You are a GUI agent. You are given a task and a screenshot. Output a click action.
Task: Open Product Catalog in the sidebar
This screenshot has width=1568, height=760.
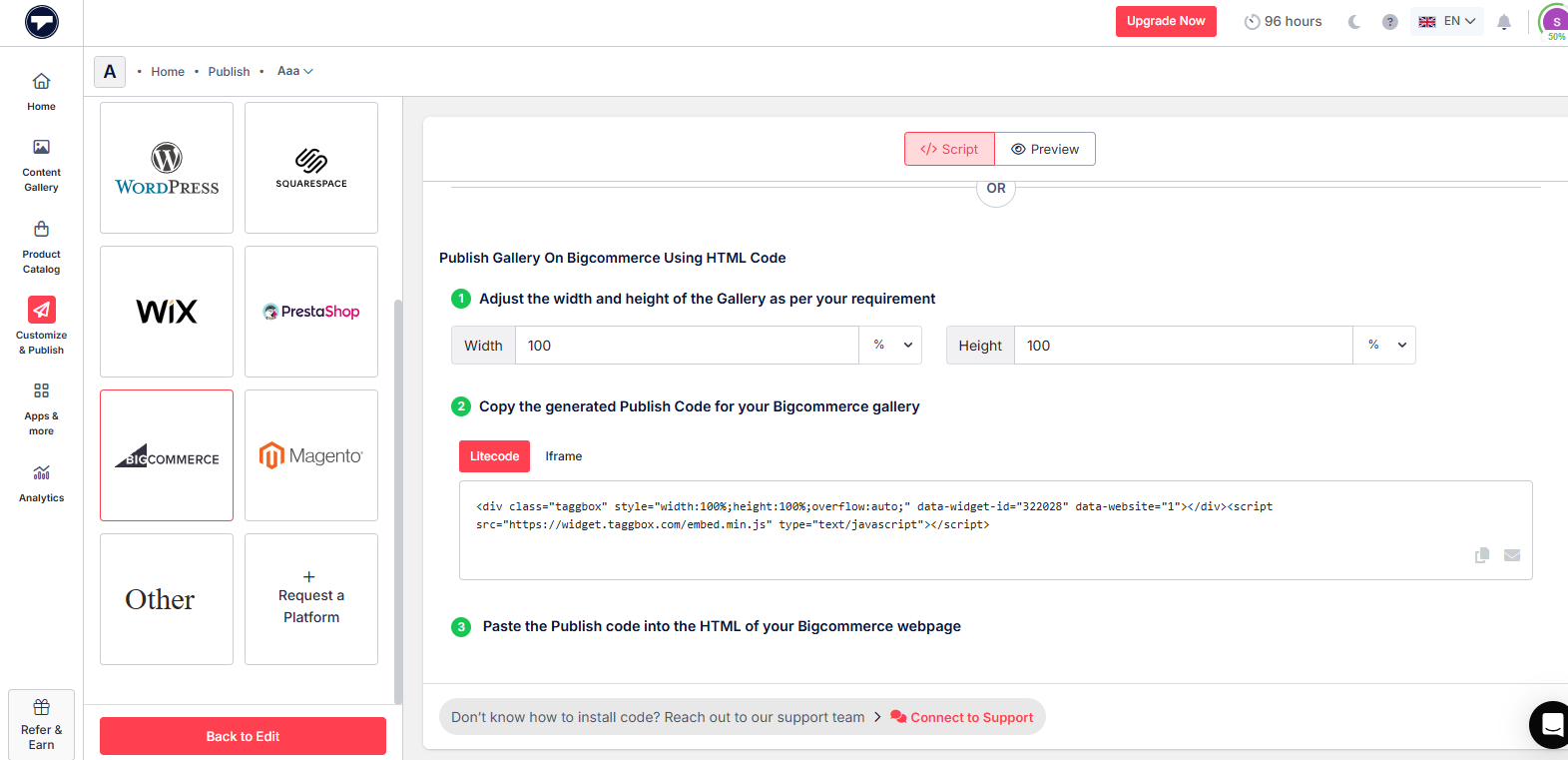[41, 248]
